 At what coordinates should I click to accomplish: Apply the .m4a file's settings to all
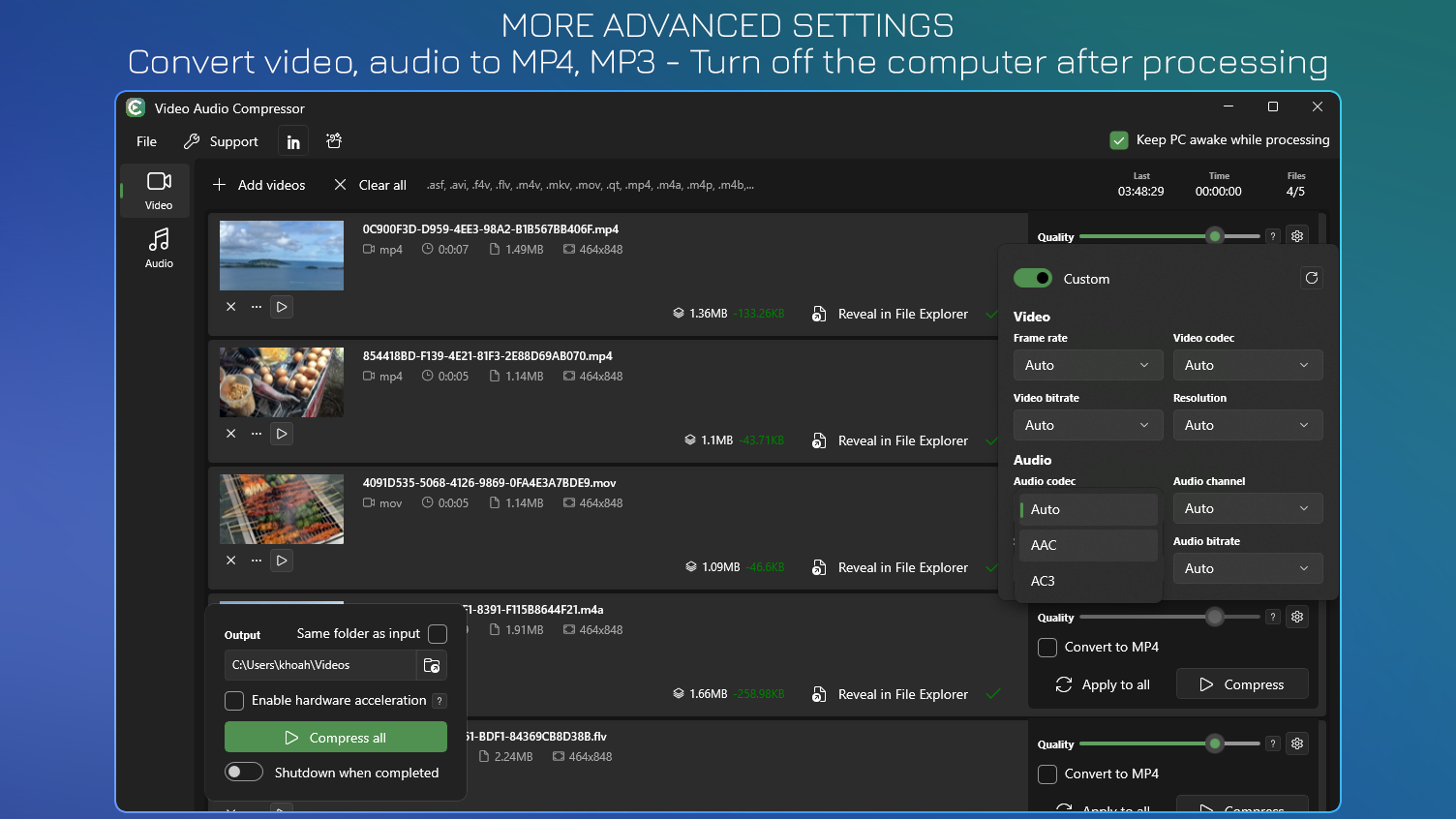[1103, 684]
